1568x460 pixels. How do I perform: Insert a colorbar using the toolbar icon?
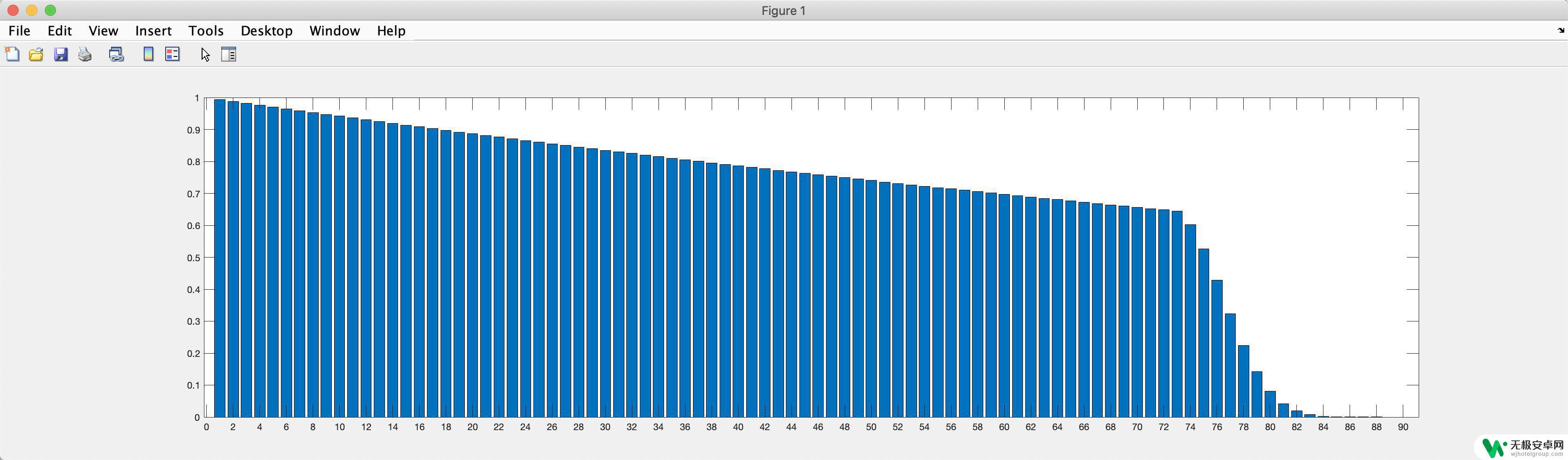click(x=148, y=54)
